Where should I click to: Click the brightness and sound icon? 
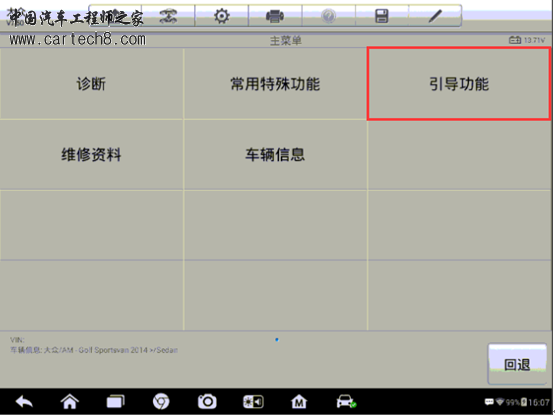coord(253,402)
